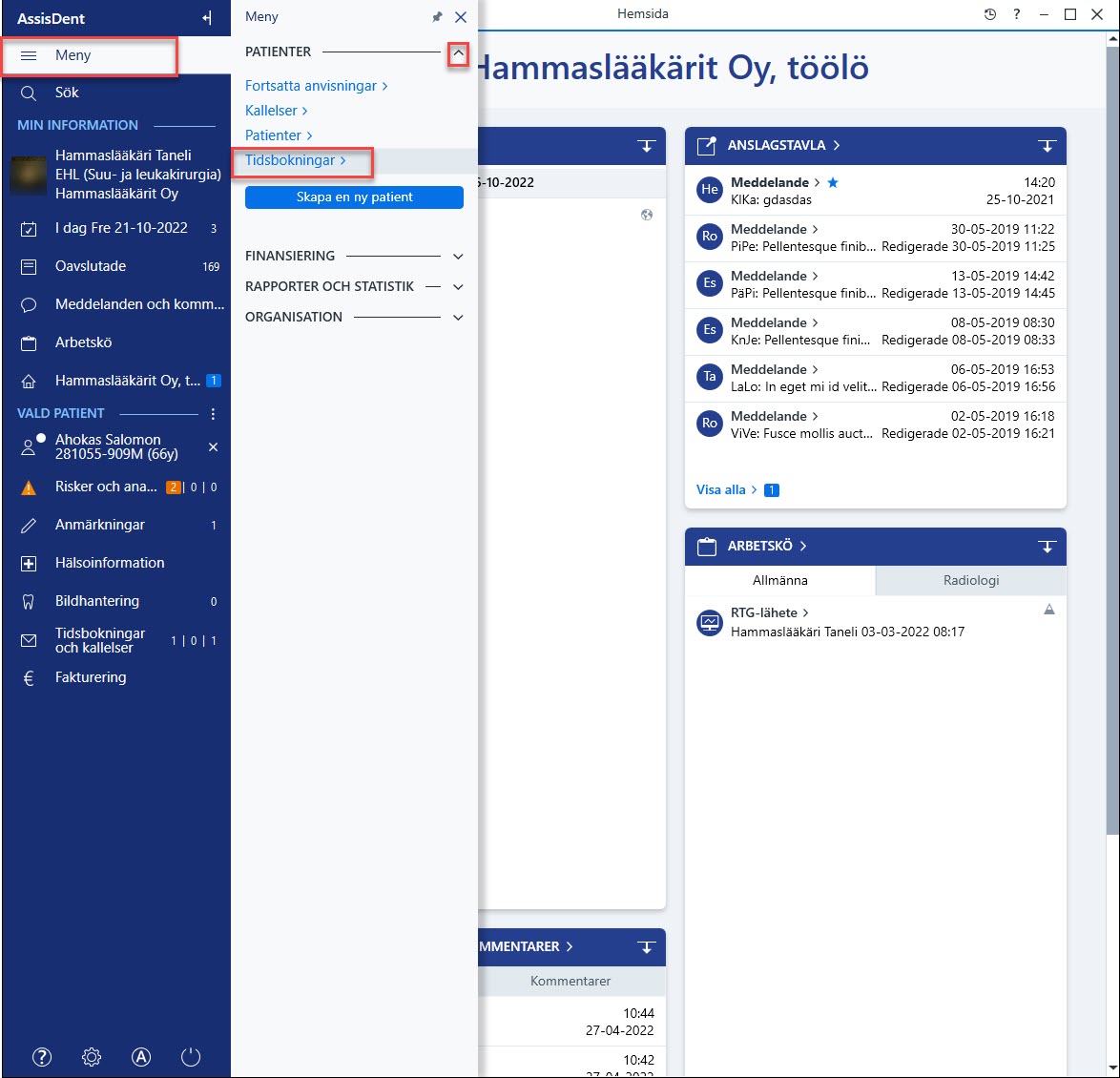Screen dimensions: 1120x1078
Task: Collapse the Arbetskö widget
Action: click(x=1047, y=547)
